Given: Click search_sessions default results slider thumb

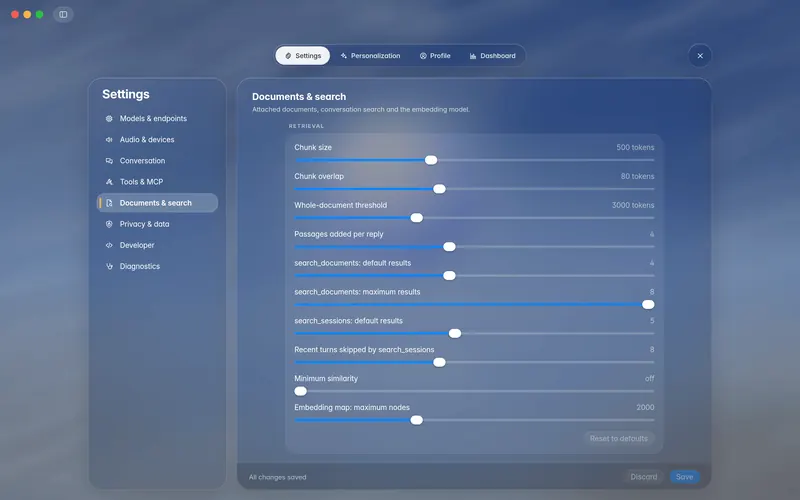Looking at the screenshot, I should click(455, 334).
